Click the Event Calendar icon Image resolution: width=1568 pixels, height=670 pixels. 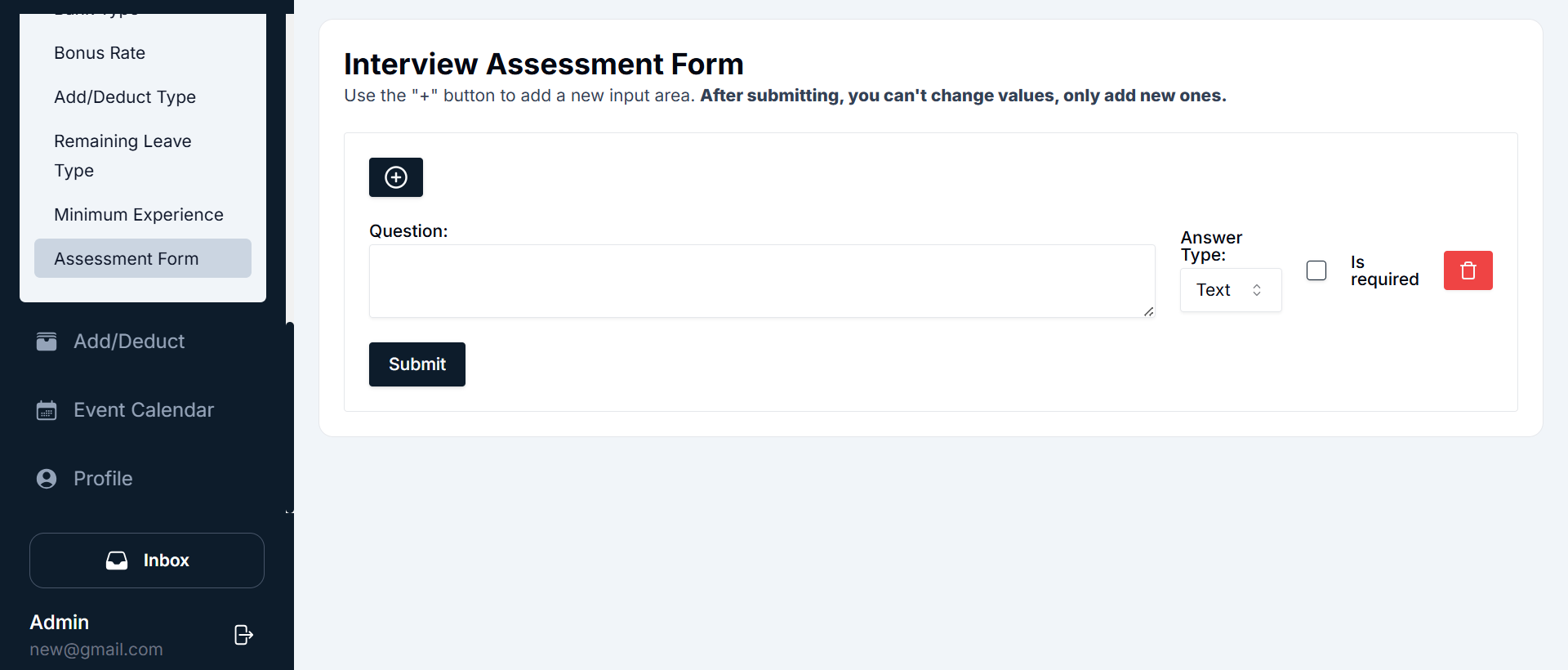47,410
